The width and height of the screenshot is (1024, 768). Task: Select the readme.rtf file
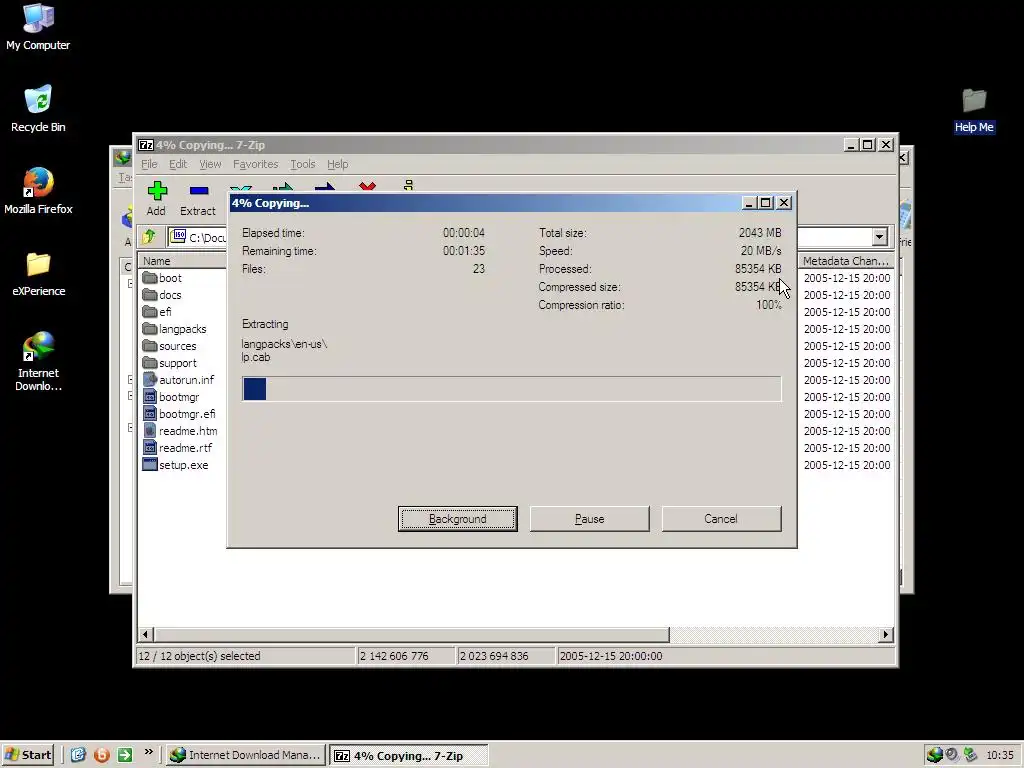tap(177, 448)
